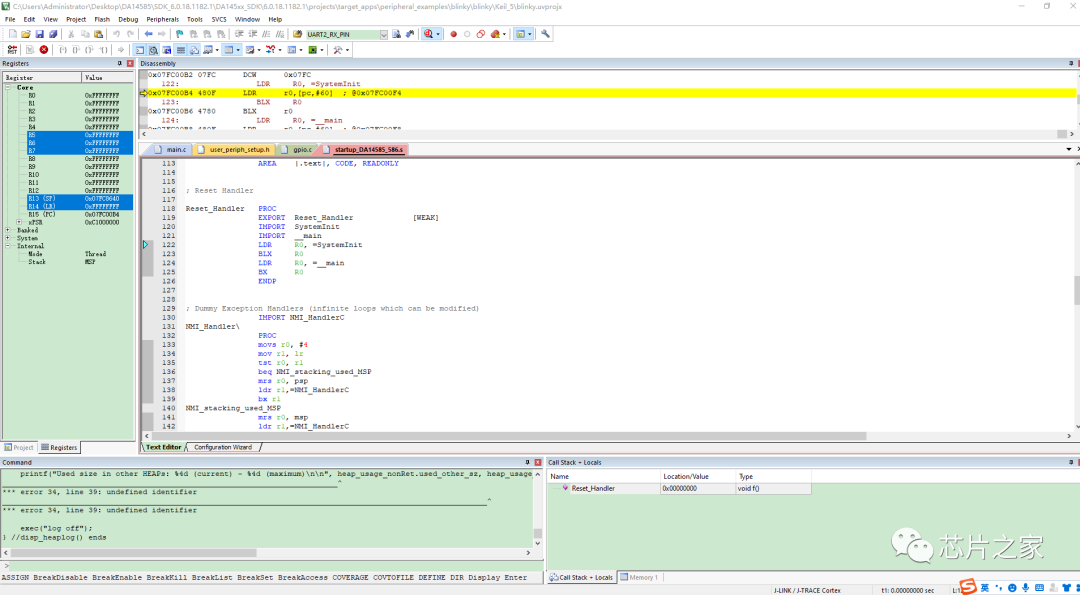Open the Peripherals menu
Viewport: 1080px width, 595px height.
(163, 19)
